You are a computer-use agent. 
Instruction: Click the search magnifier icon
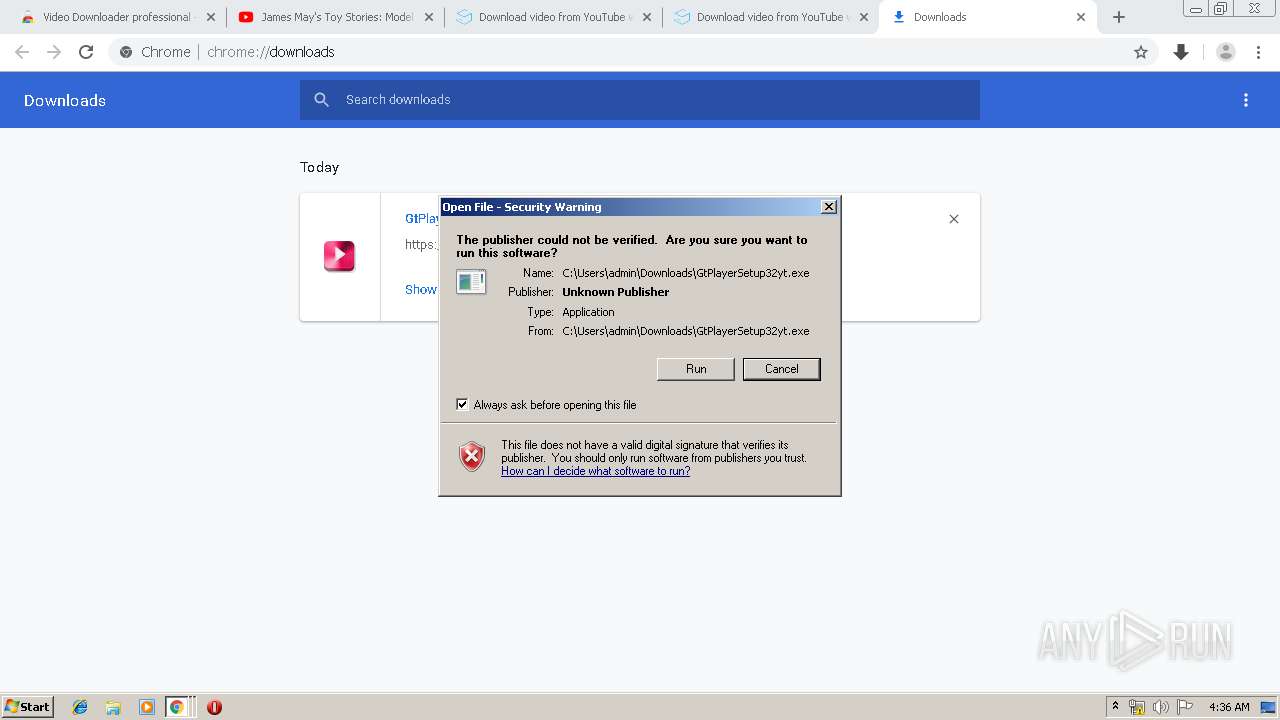point(322,100)
